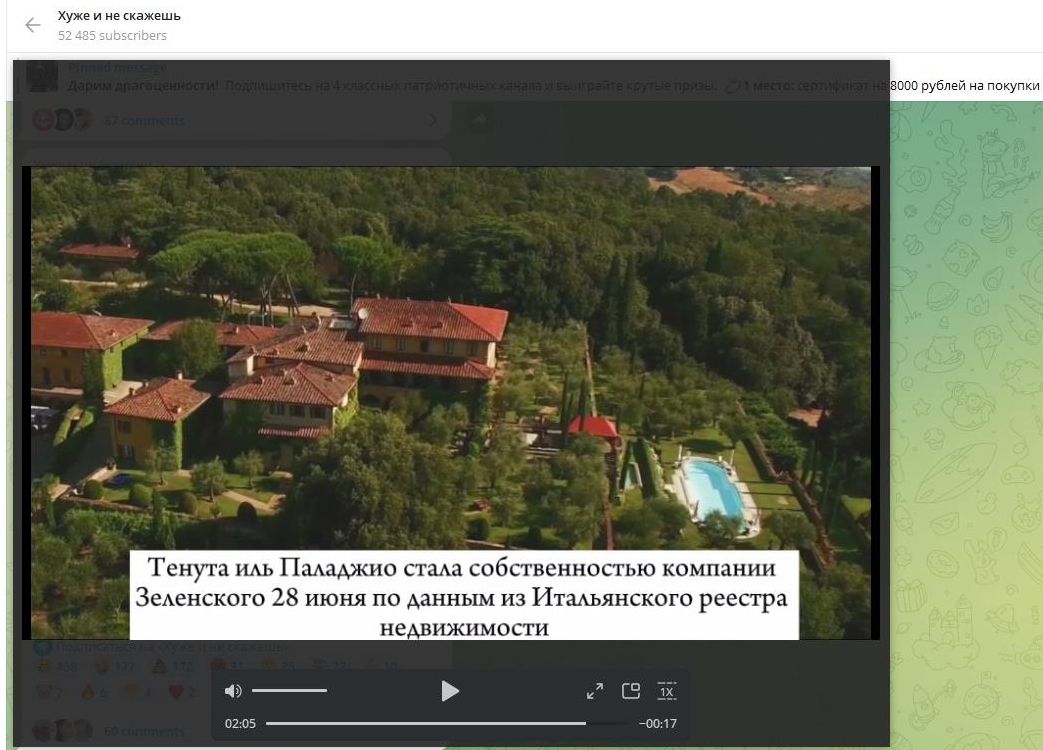Mute the video with the speaker icon
1043x750 pixels.
tap(233, 691)
